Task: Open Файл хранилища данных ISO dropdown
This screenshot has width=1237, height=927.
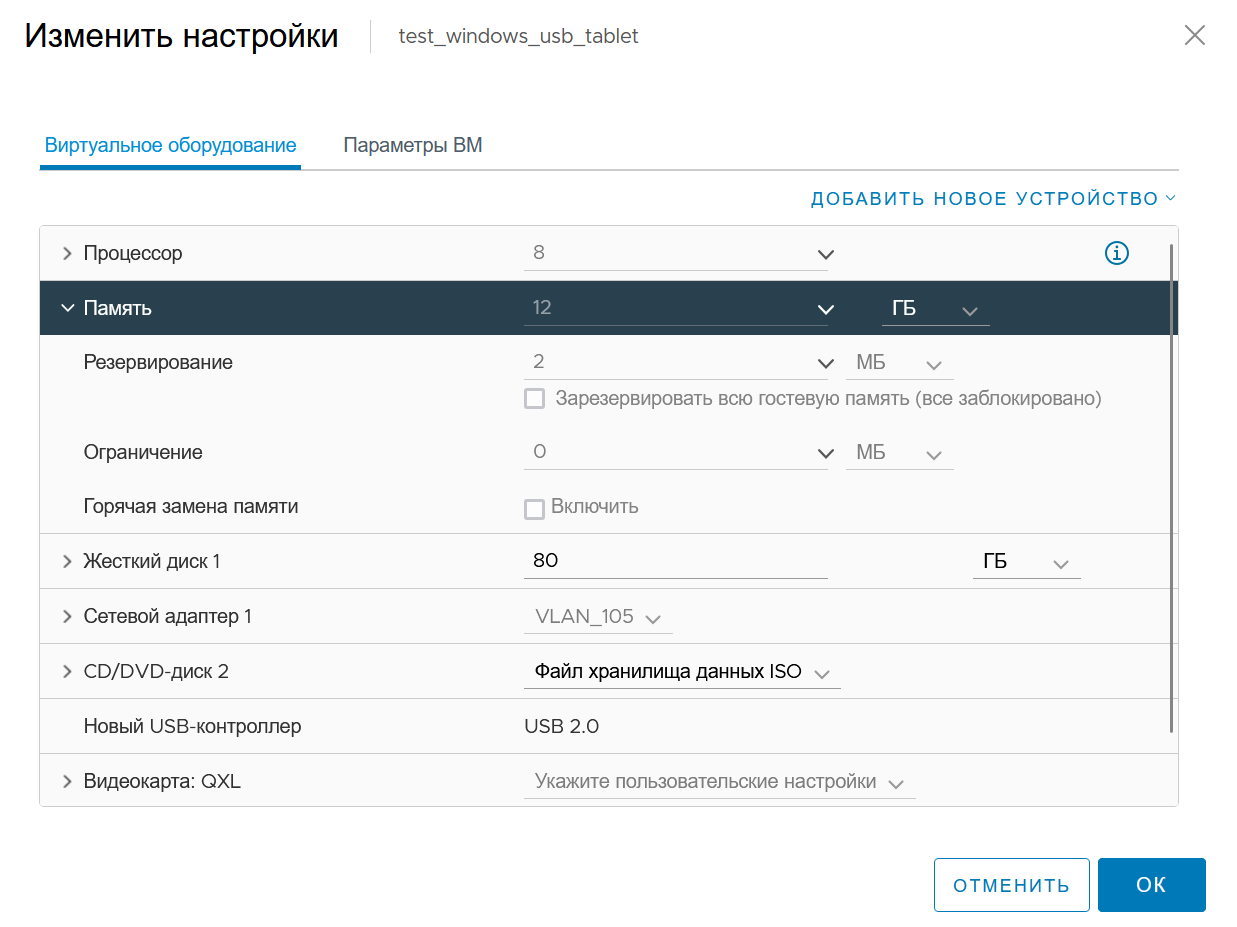Action: click(682, 672)
